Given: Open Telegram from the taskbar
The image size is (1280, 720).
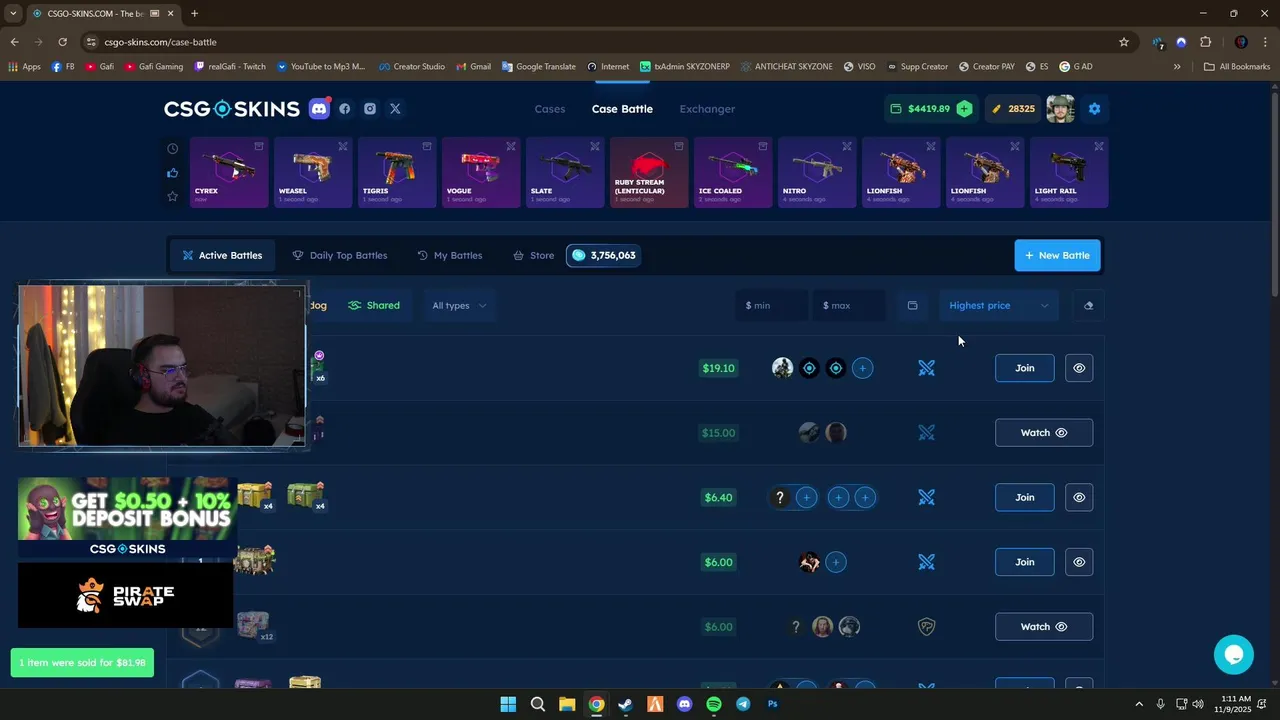Looking at the screenshot, I should pos(743,704).
